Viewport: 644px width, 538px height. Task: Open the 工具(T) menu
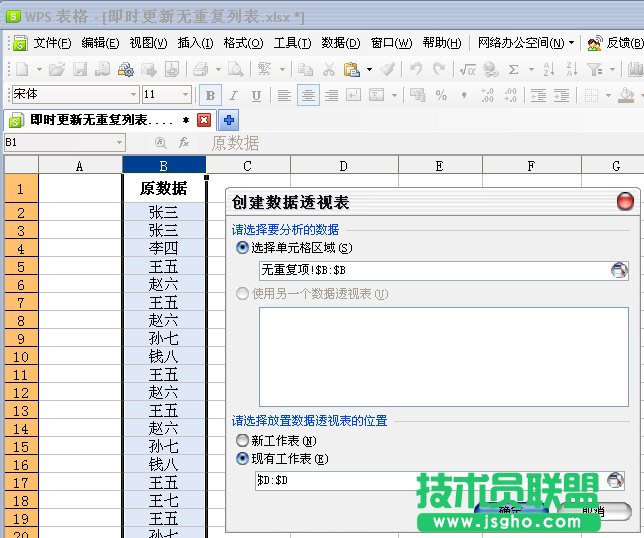pos(292,43)
